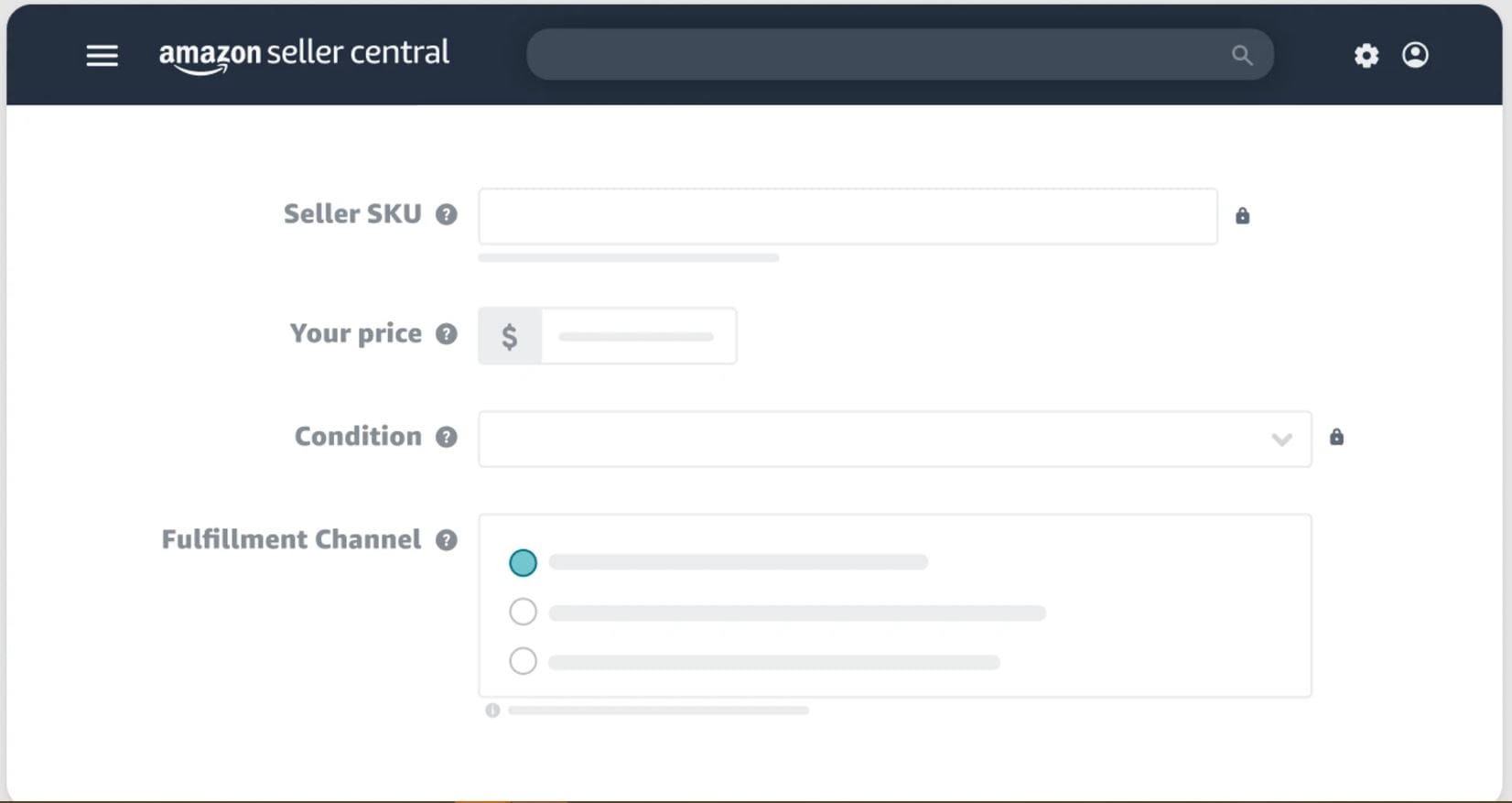This screenshot has height=803, width=1512.
Task: Click the Fulfillment Channel help icon
Action: 446,540
